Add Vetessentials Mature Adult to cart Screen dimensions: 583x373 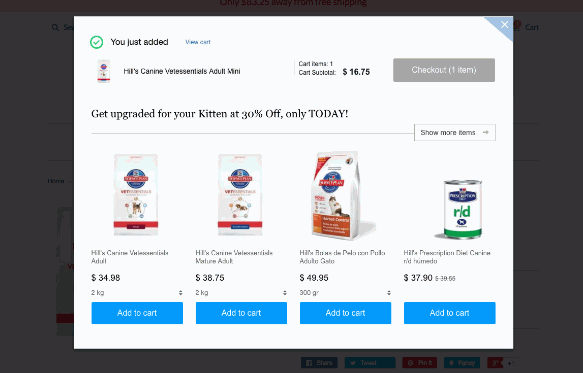tap(241, 313)
